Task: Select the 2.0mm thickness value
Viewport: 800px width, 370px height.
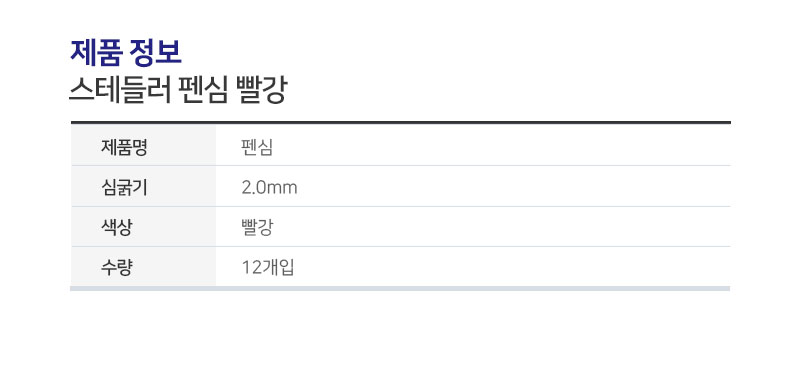Action: (x=269, y=188)
